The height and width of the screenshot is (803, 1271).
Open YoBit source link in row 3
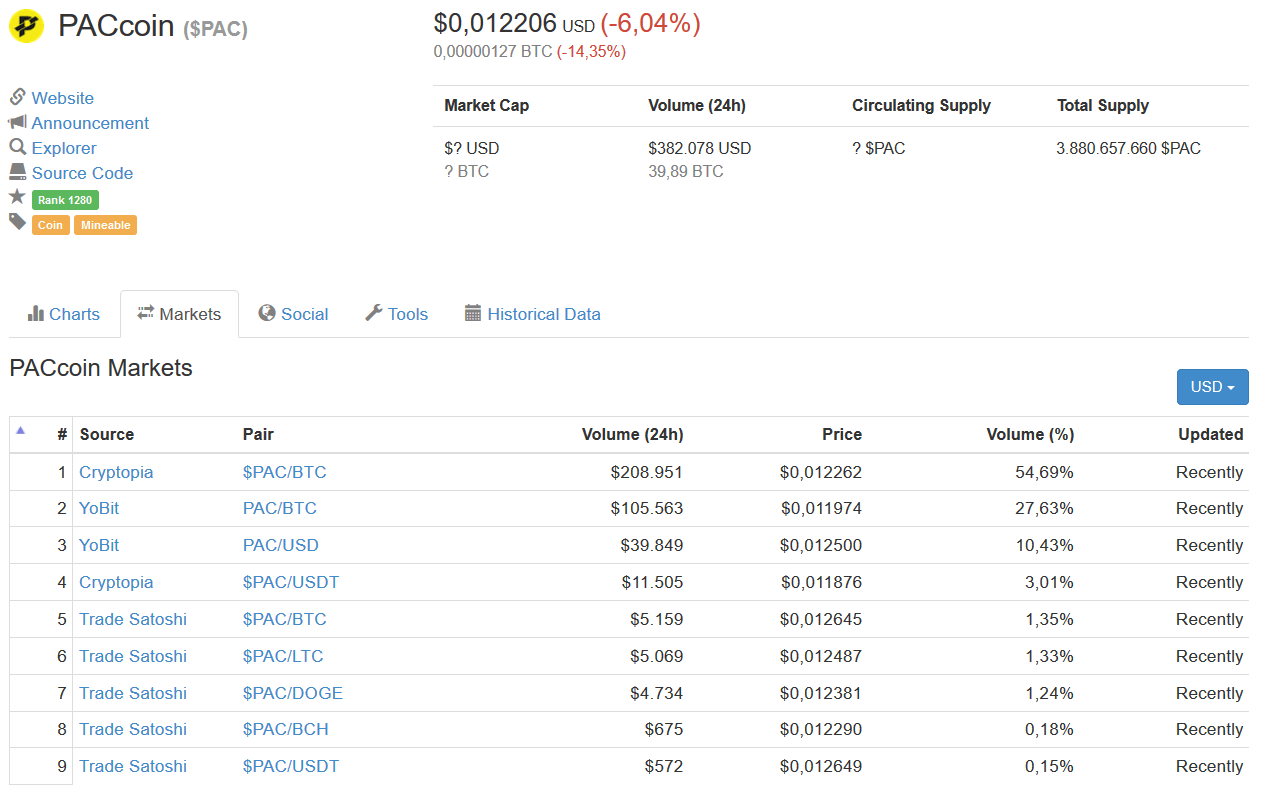(x=99, y=545)
